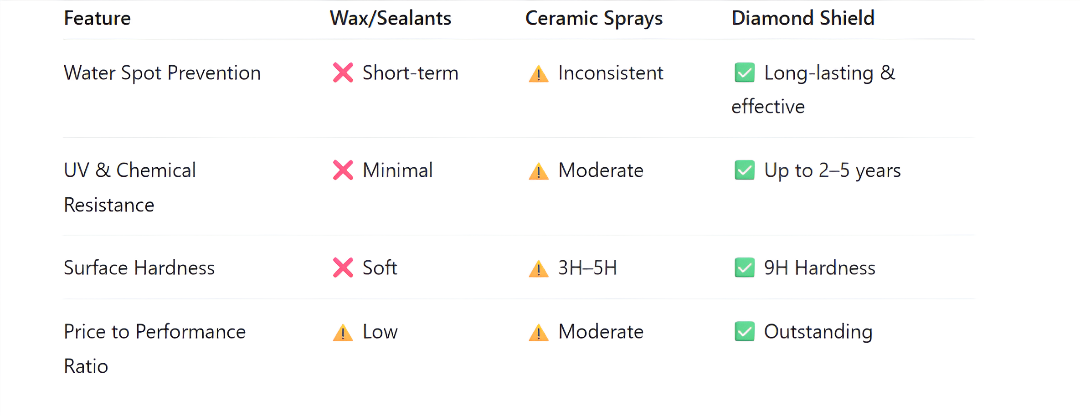This screenshot has width=1080, height=416.
Task: Click the warning triangle beside Low
Action: pyautogui.click(x=342, y=333)
